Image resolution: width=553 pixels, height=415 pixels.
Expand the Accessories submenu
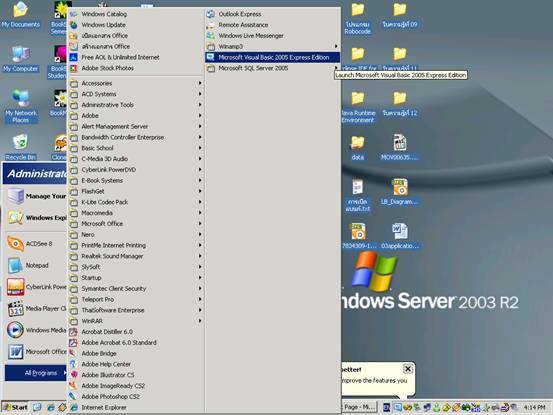coord(136,83)
